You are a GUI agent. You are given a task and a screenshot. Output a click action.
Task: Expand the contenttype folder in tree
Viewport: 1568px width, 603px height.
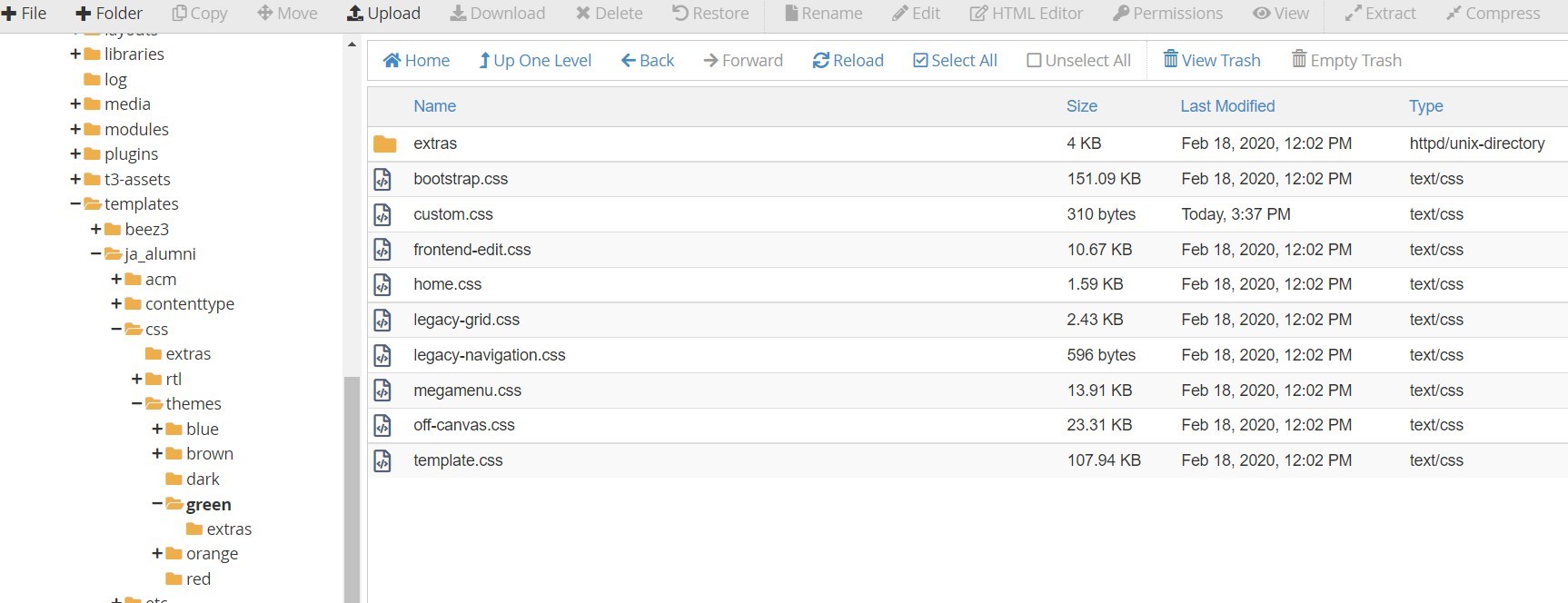tap(116, 304)
